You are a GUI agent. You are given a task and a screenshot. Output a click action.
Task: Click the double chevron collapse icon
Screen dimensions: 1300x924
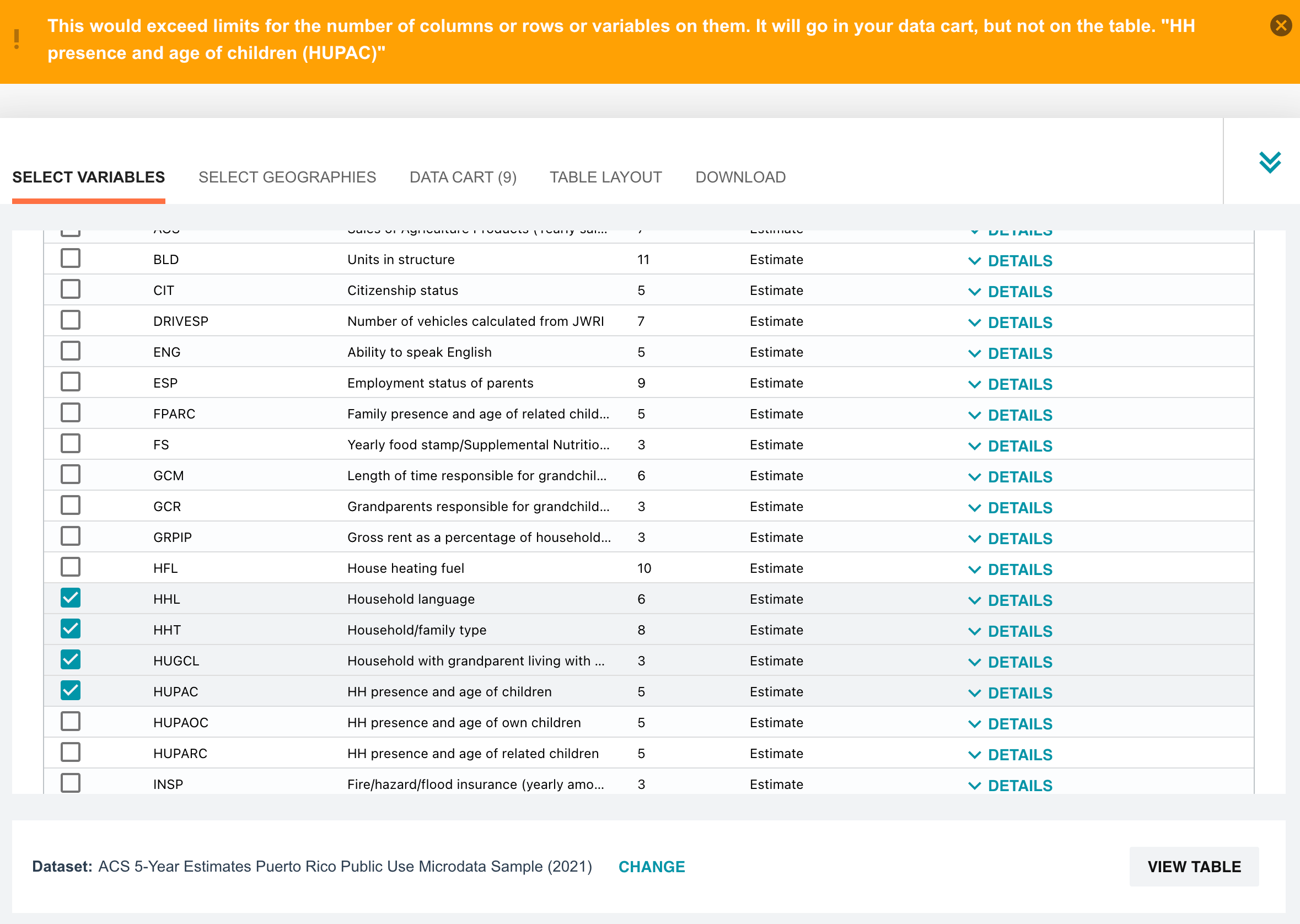pos(1269,163)
